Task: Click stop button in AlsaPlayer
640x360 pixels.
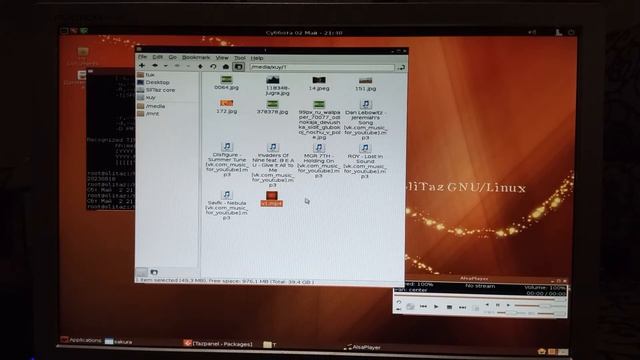Action: [x=449, y=307]
